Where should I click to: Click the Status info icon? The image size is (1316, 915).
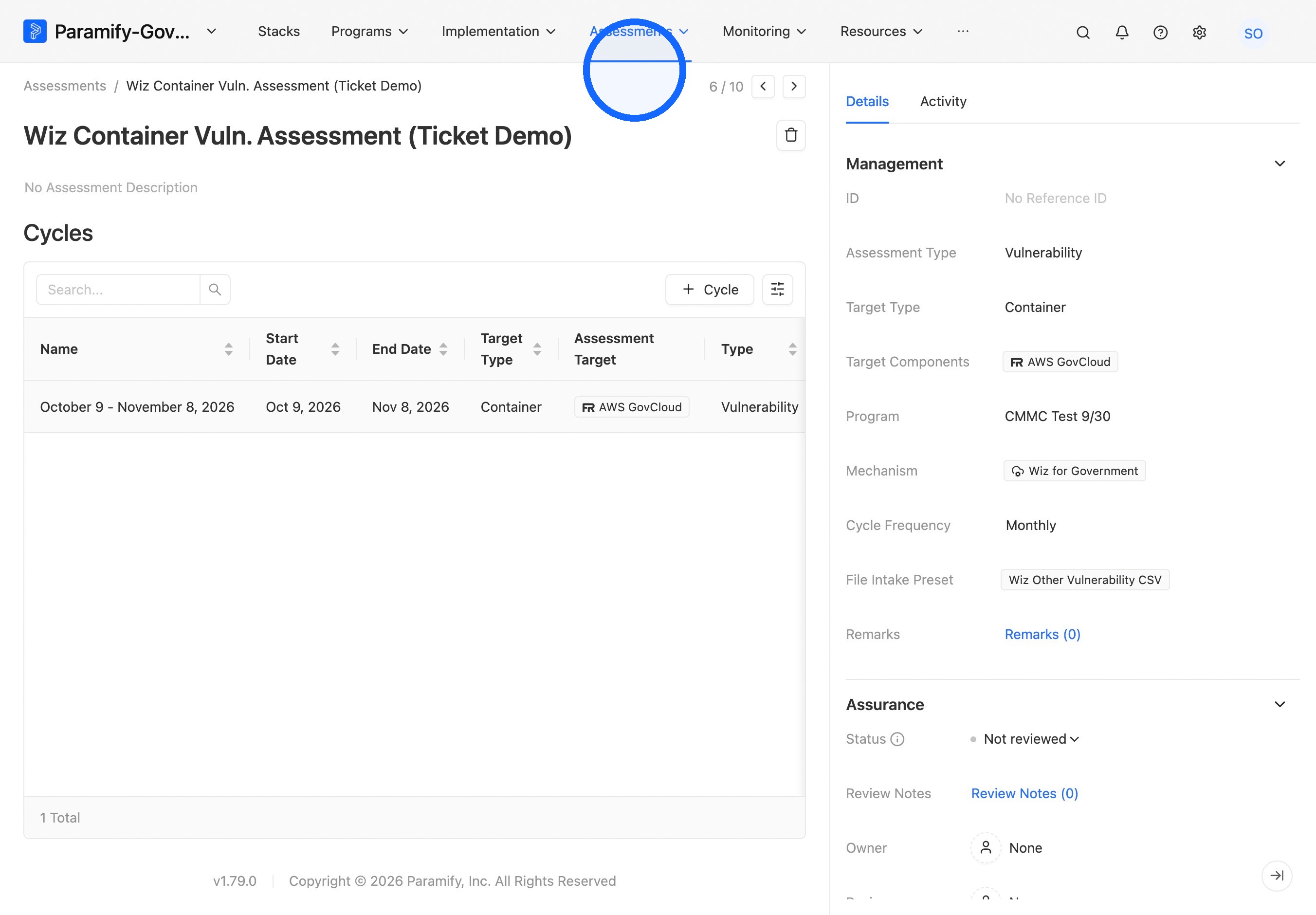point(897,739)
